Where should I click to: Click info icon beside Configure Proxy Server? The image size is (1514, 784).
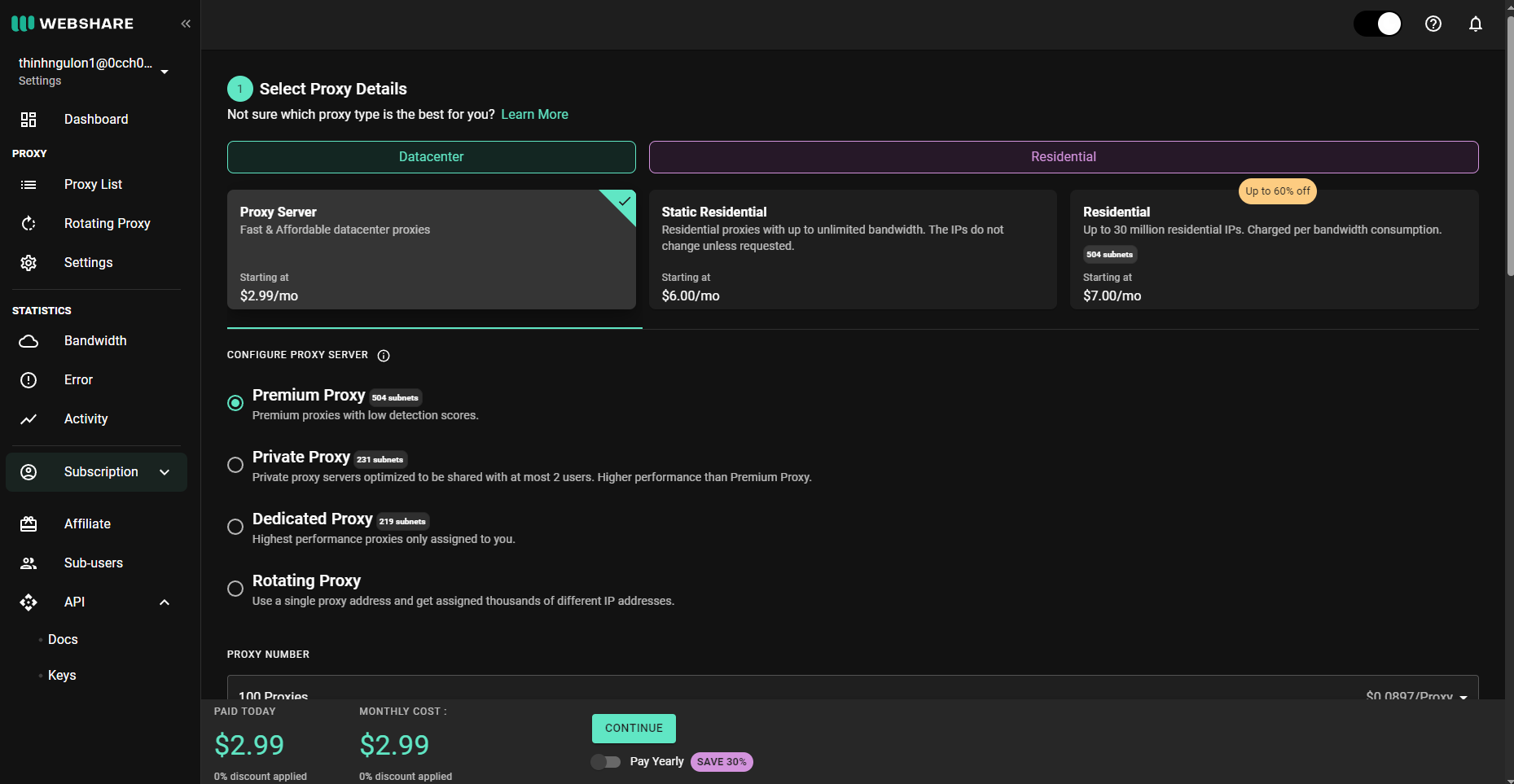pyautogui.click(x=384, y=356)
